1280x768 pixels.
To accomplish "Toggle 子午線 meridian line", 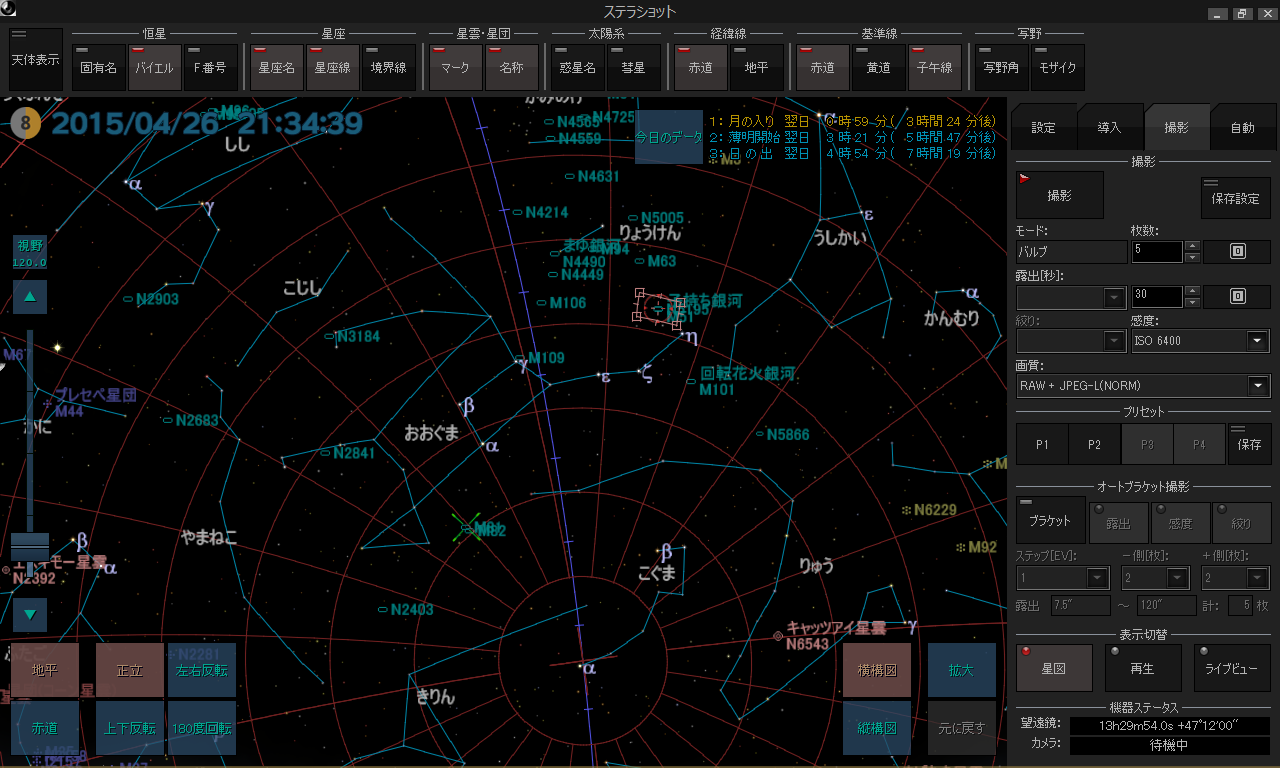I will (935, 67).
